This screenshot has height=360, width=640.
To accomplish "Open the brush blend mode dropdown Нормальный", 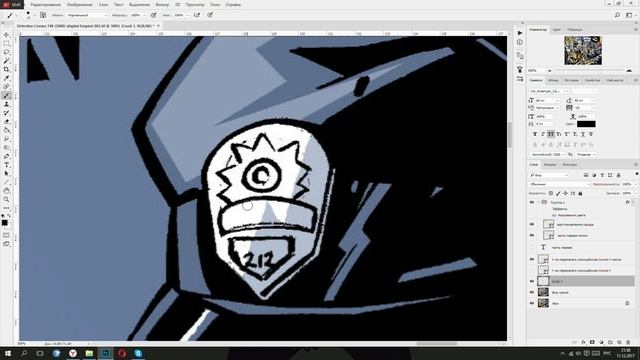I will [x=87, y=15].
